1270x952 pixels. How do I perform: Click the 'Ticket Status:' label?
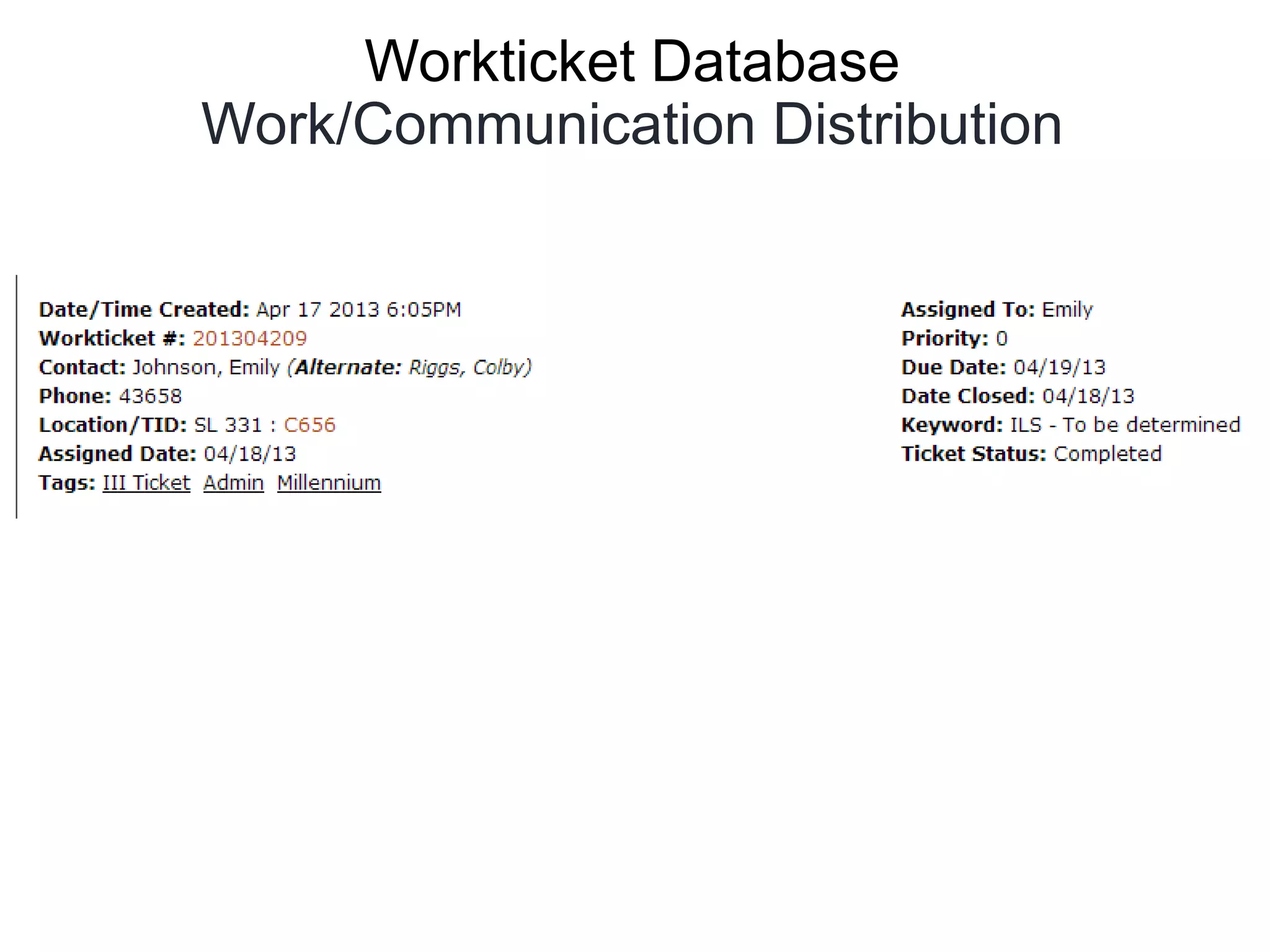974,454
